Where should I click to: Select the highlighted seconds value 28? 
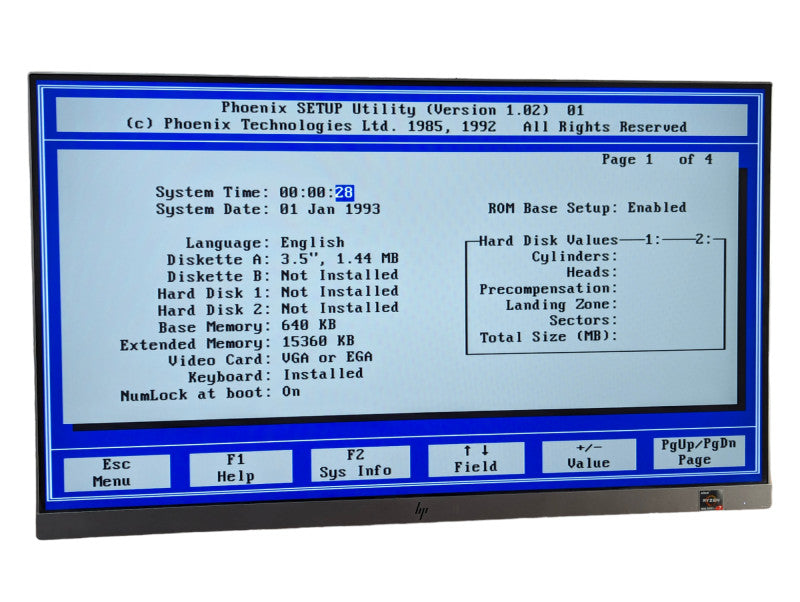[344, 192]
